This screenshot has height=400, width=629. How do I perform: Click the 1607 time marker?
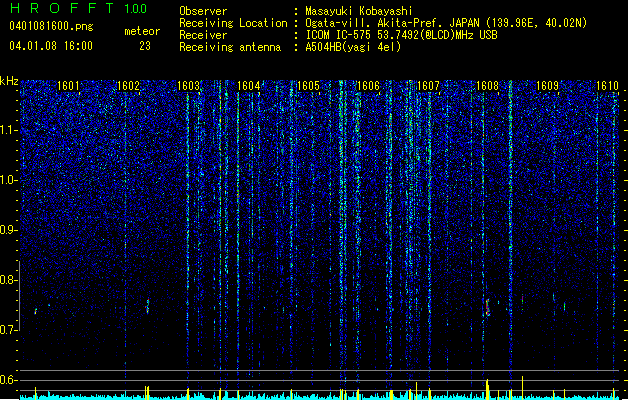[428, 86]
